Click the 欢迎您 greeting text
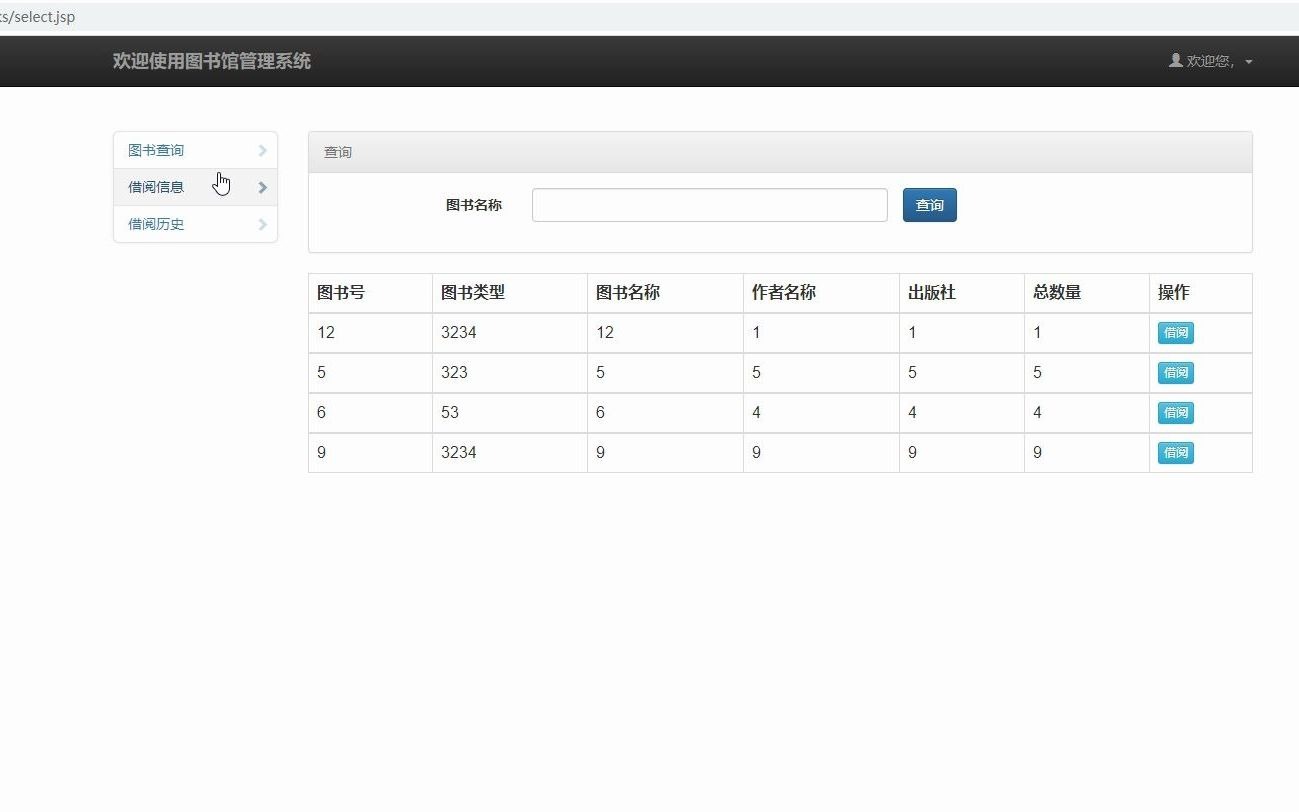The height and width of the screenshot is (812, 1299). (x=1210, y=61)
